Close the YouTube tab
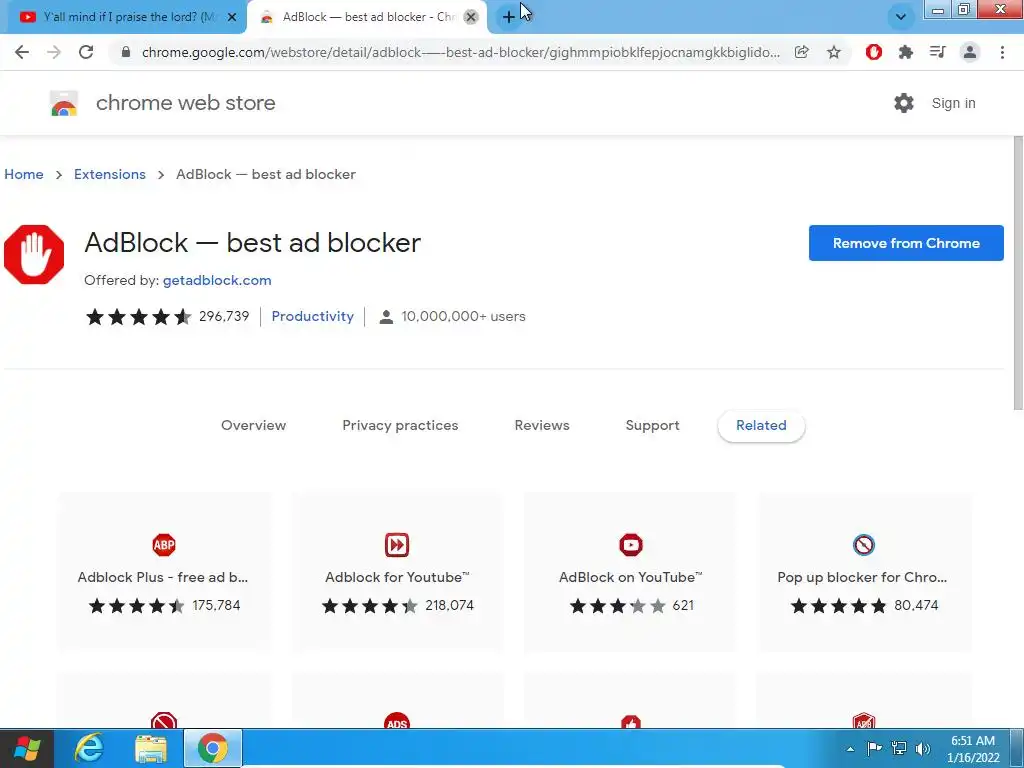The width and height of the screenshot is (1024, 768). pyautogui.click(x=232, y=17)
